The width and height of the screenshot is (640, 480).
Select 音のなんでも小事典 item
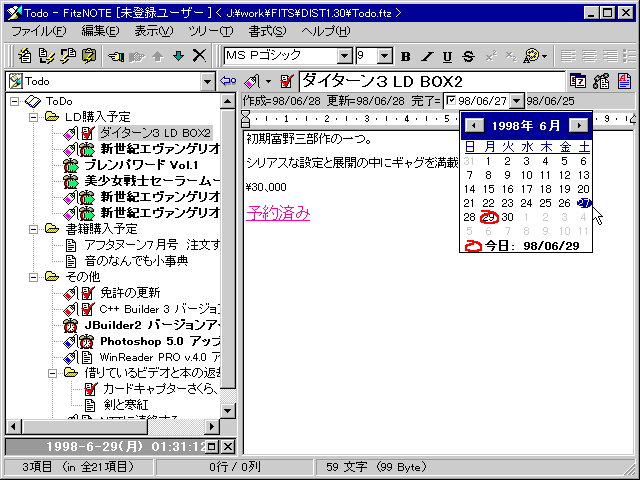[x=136, y=261]
